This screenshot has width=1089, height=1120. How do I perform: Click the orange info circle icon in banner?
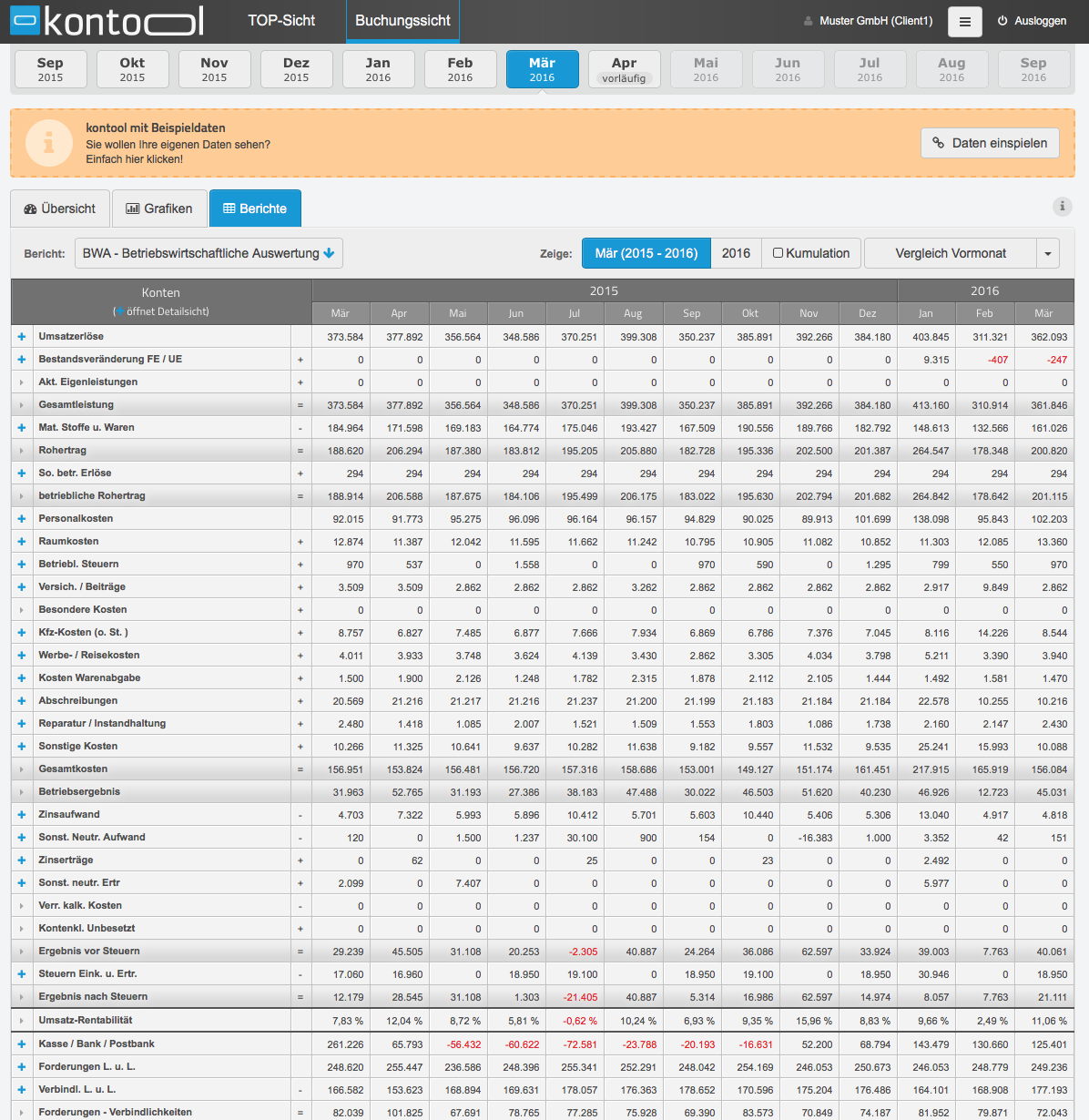click(48, 143)
